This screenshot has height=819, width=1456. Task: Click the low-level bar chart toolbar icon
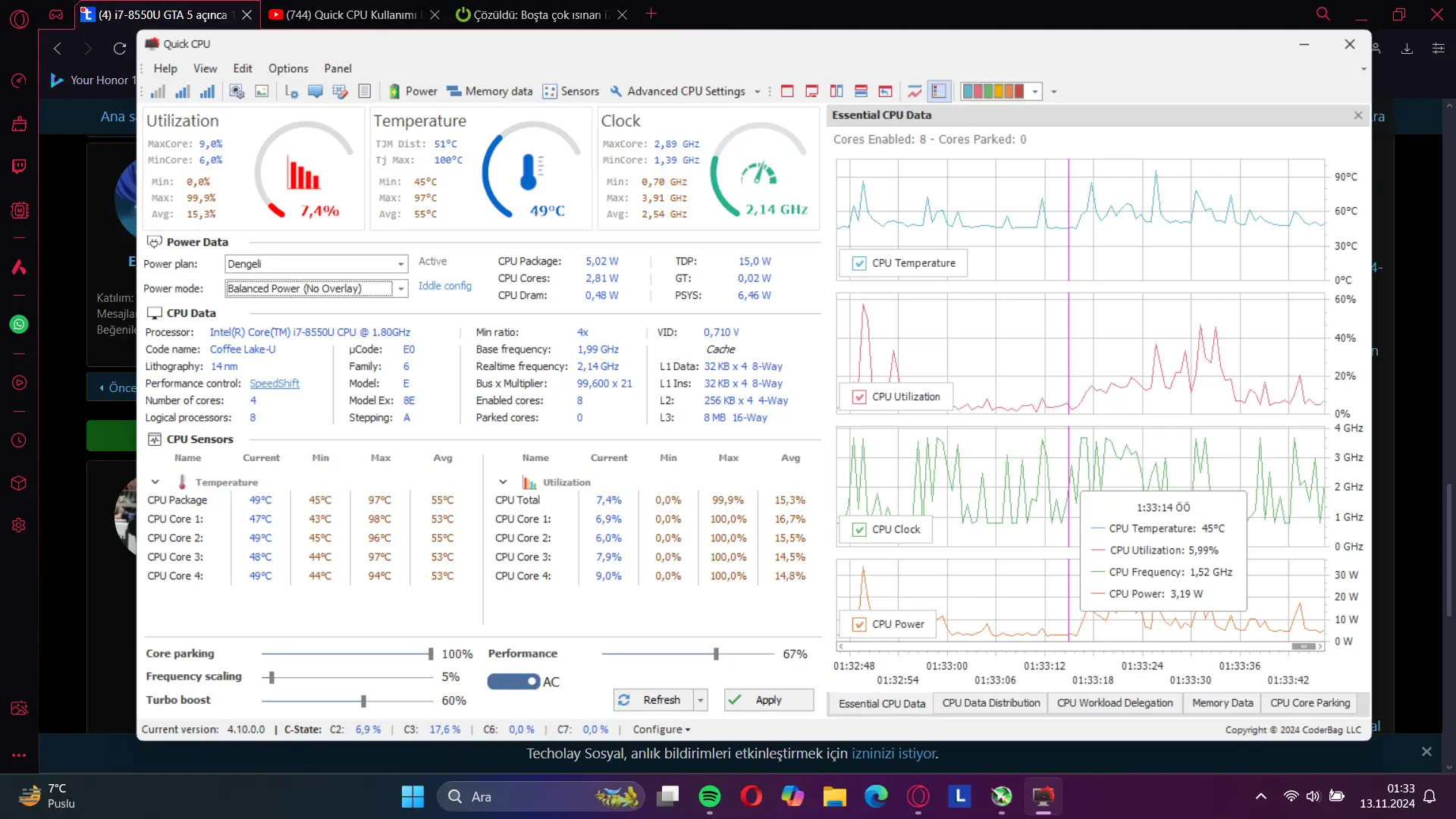158,91
